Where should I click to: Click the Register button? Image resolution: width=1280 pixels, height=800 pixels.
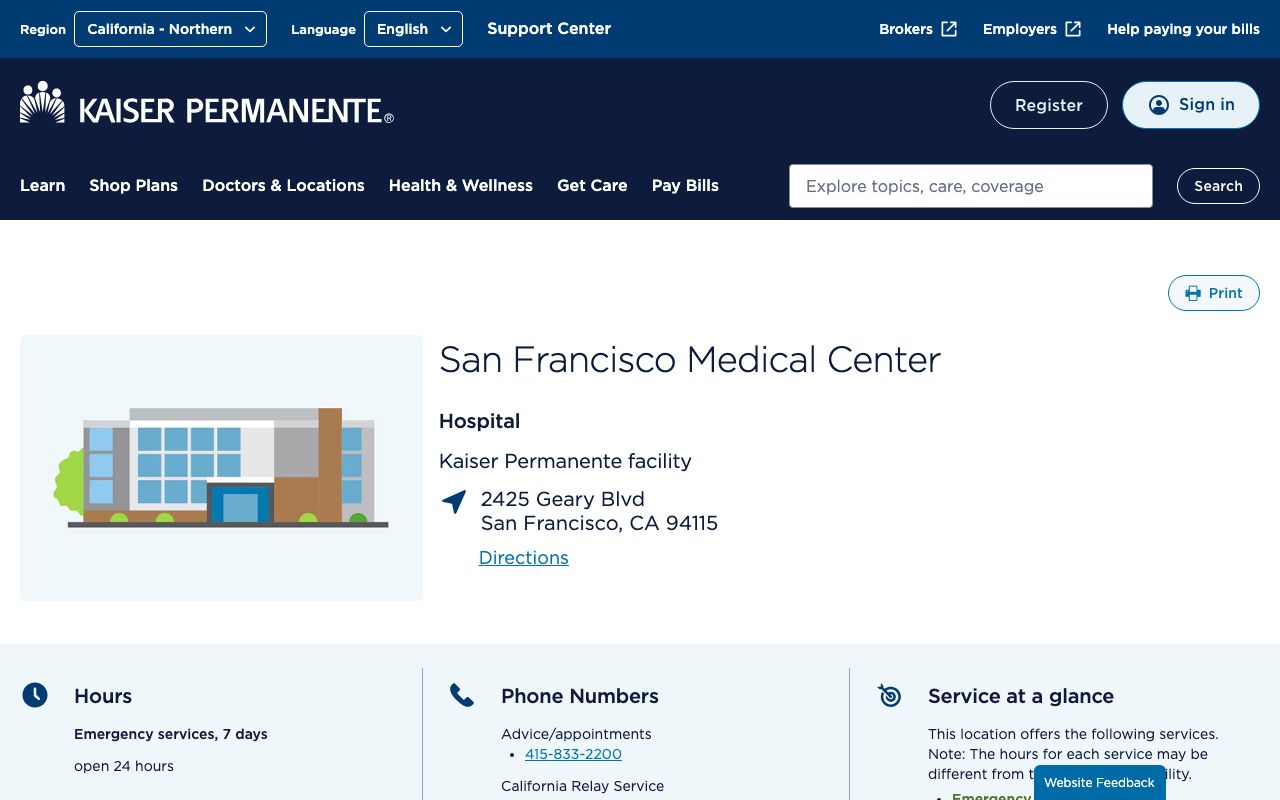1048,105
